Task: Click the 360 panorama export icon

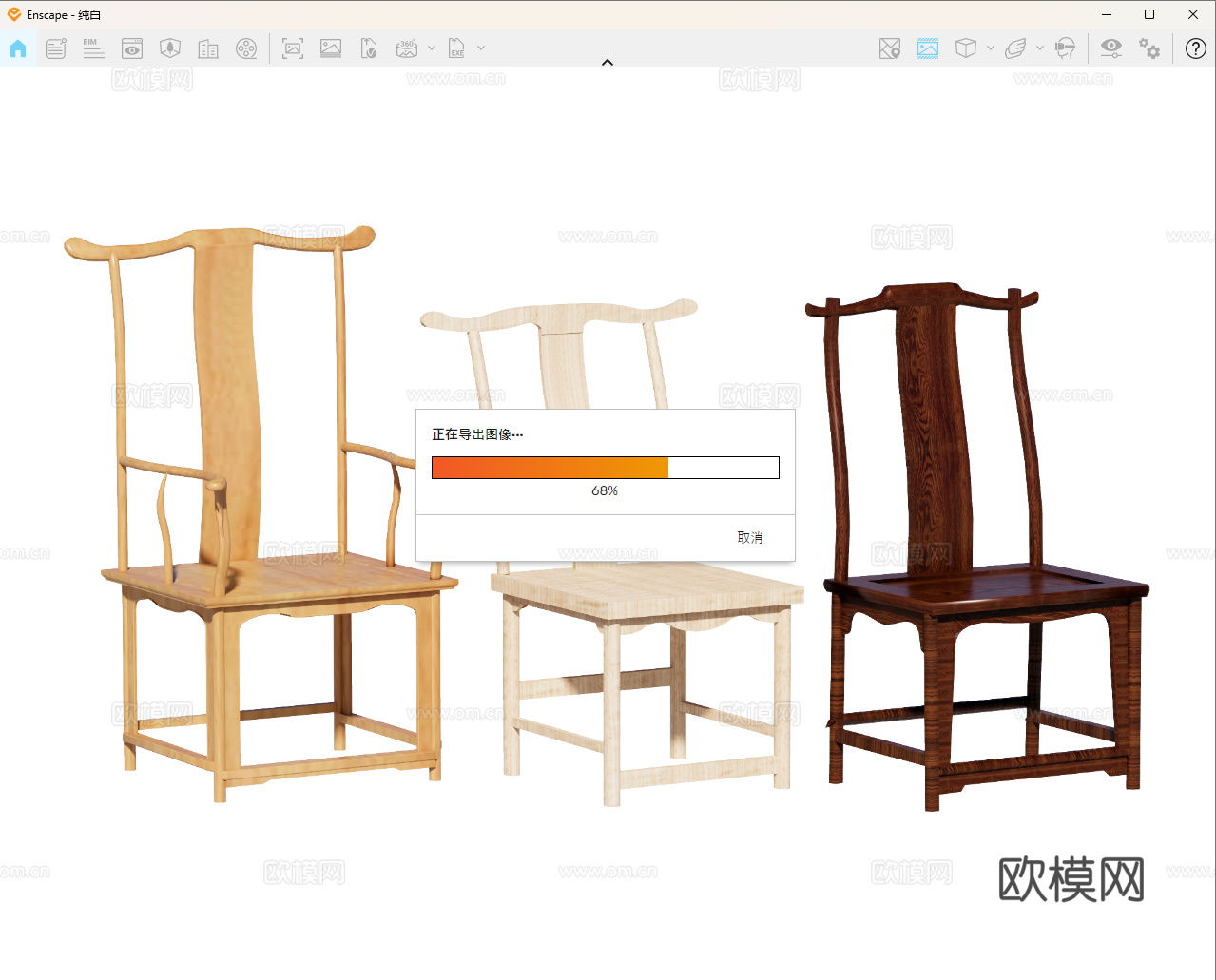Action: (x=407, y=48)
